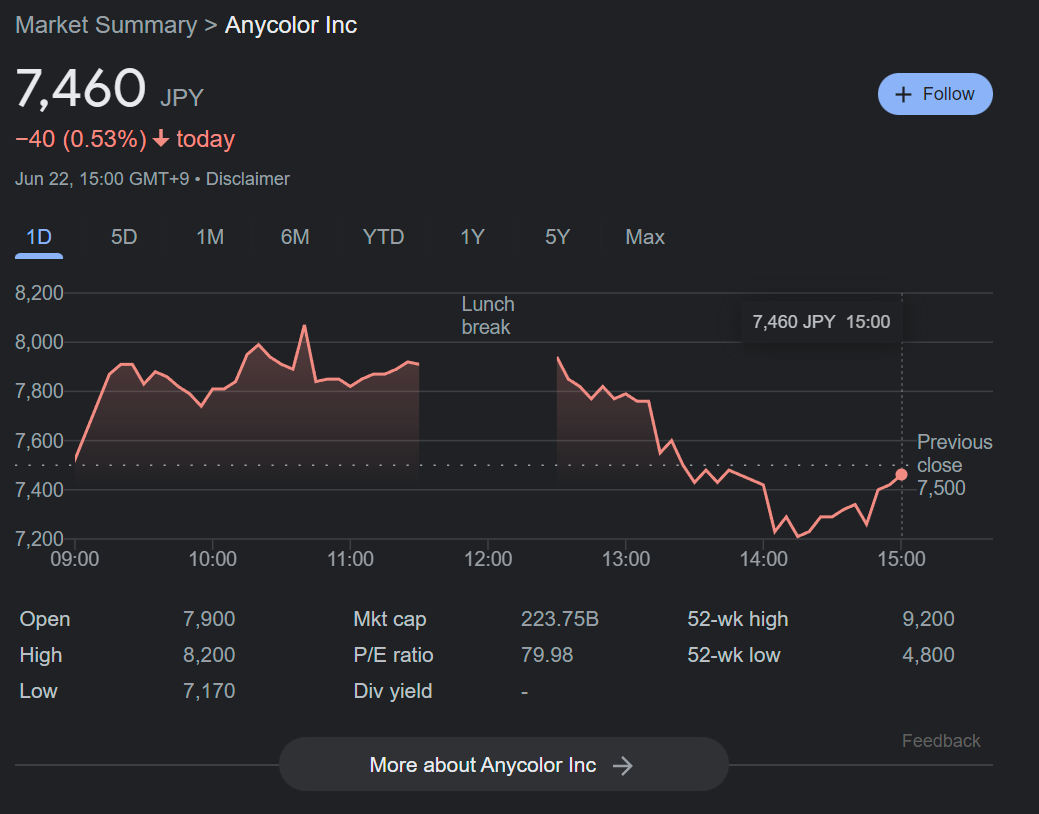The height and width of the screenshot is (814, 1039).
Task: Click the High value 8,200
Action: pos(209,655)
